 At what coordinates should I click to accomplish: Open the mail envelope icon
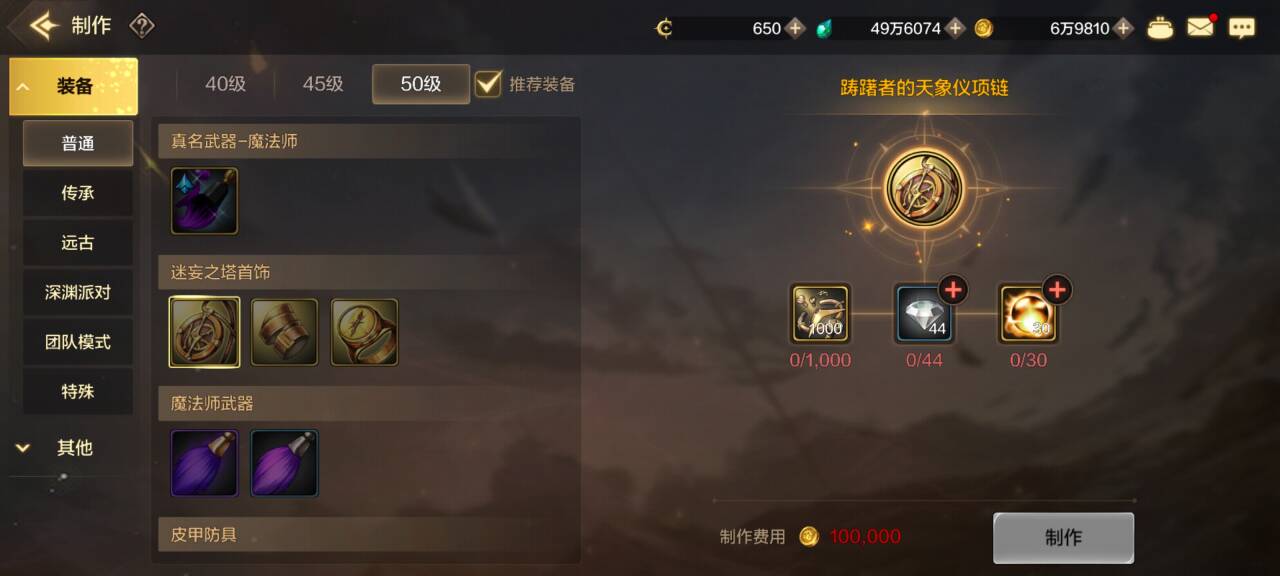(1200, 28)
